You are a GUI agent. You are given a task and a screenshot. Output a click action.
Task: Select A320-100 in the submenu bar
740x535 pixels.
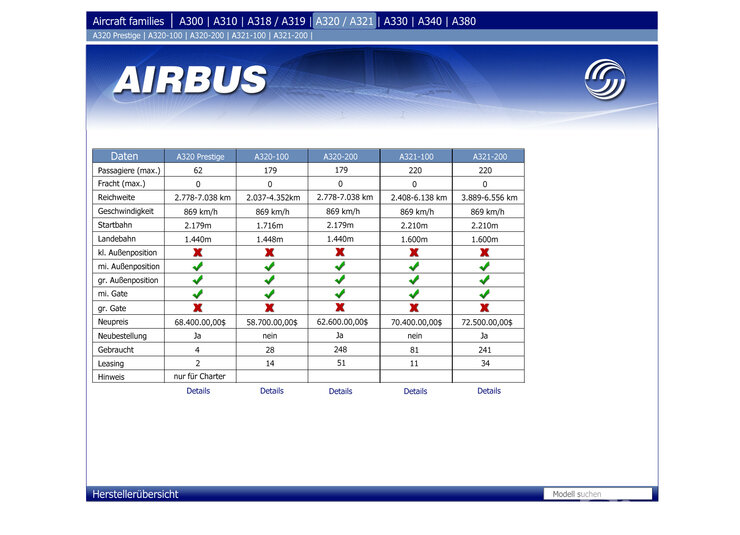click(x=165, y=35)
